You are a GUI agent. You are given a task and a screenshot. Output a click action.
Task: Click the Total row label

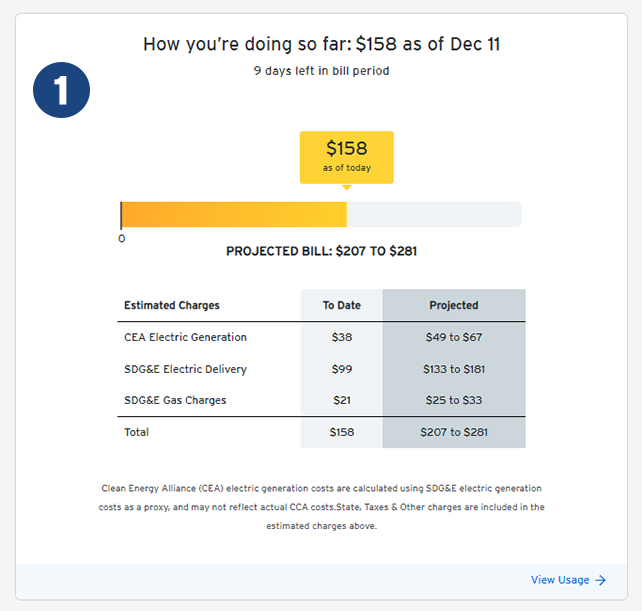point(136,432)
